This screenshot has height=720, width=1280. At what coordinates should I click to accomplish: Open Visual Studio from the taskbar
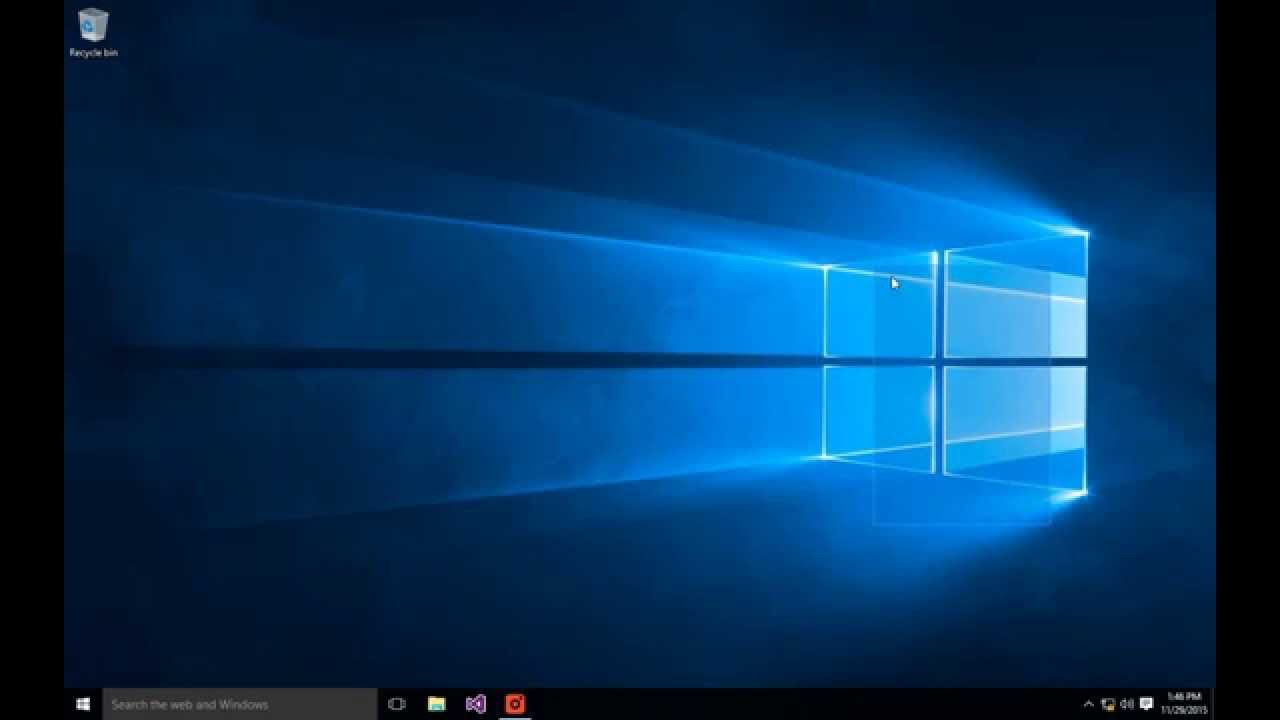tap(476, 704)
